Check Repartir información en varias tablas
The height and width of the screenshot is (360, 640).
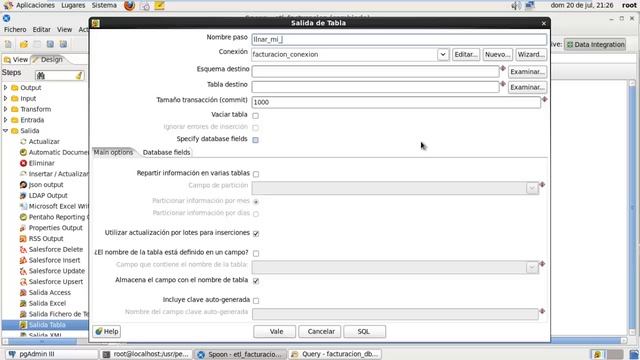pyautogui.click(x=256, y=174)
